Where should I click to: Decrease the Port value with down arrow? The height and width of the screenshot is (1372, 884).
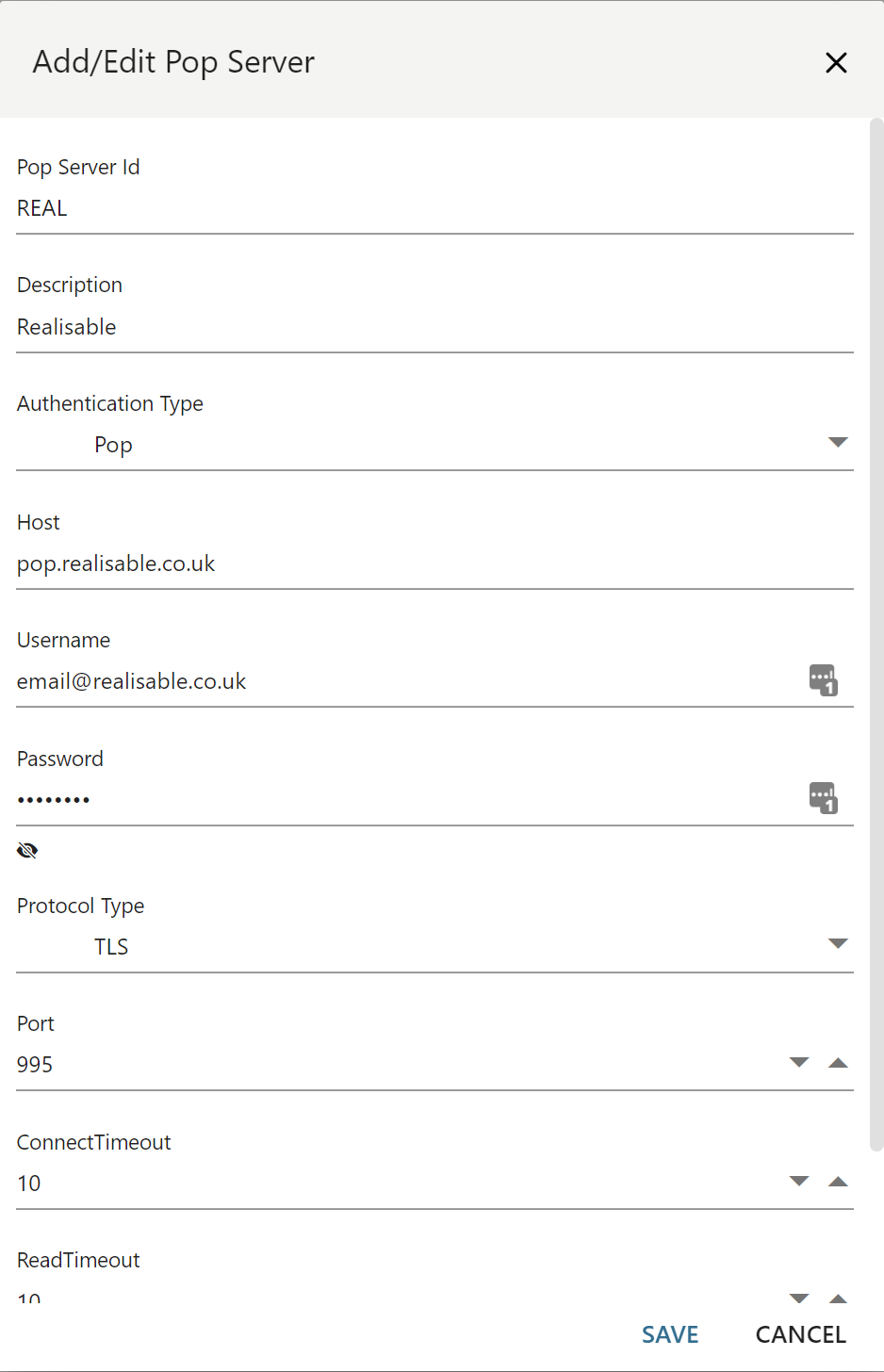pyautogui.click(x=799, y=1063)
